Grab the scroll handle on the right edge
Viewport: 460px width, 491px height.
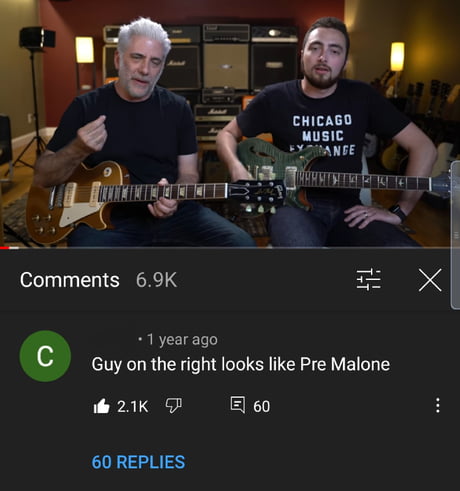[455, 235]
